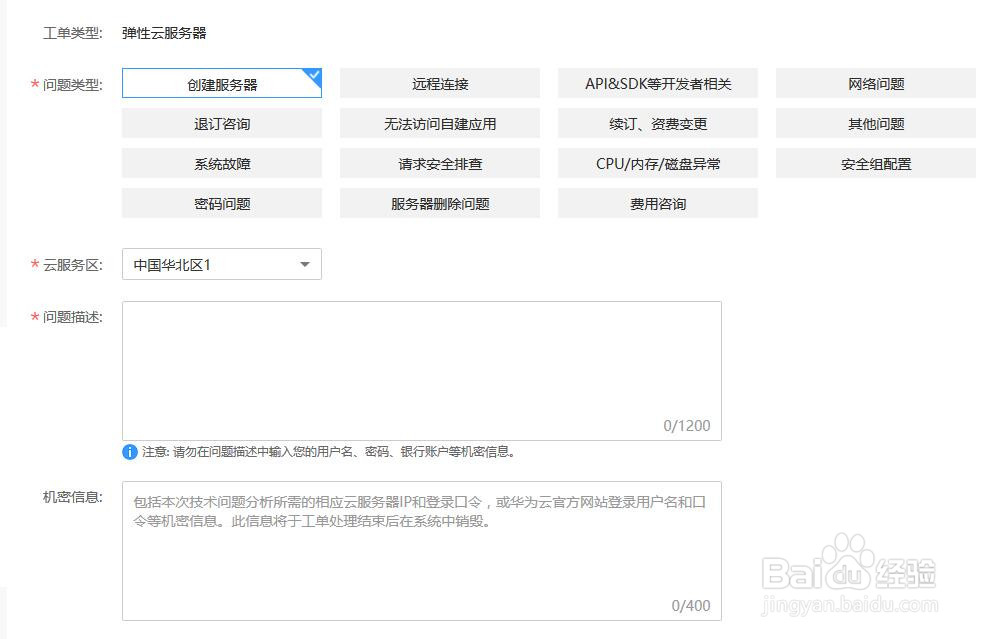
Task: Click the 工单类型 label
Action: click(72, 33)
